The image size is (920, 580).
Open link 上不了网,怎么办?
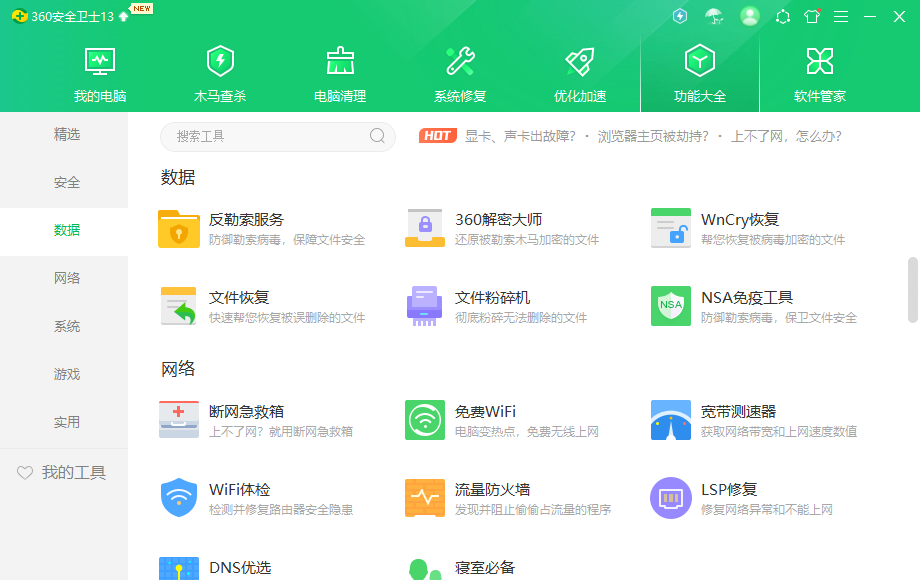click(786, 137)
